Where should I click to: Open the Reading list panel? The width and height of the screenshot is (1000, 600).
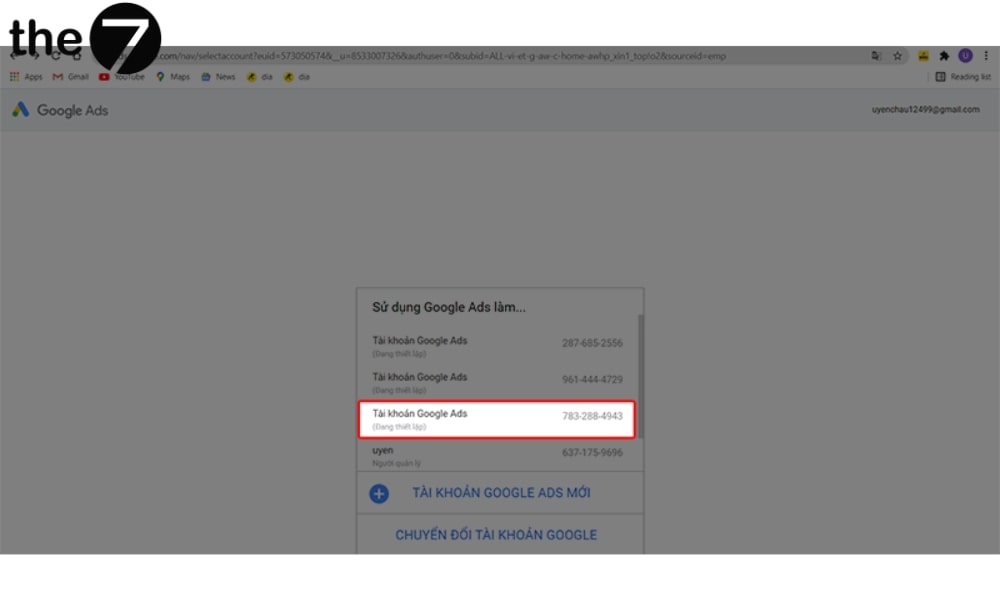click(x=963, y=77)
